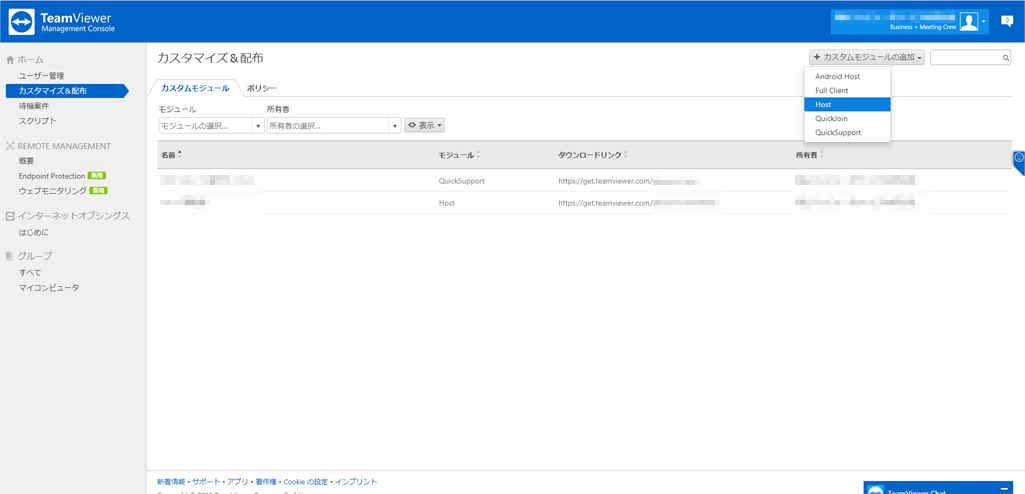
Task: Open スクリプト in the sidebar
Action: [37, 120]
